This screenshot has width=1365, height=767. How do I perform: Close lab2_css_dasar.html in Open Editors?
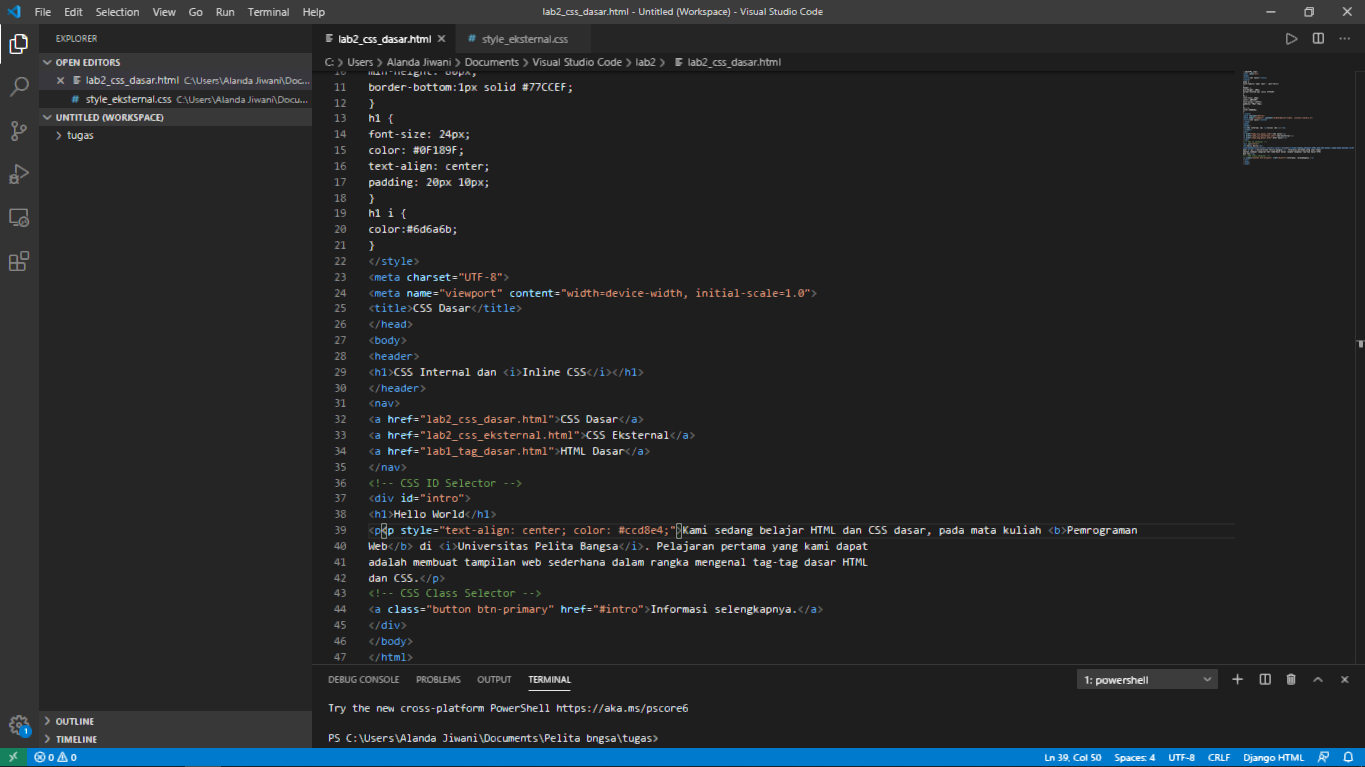60,80
